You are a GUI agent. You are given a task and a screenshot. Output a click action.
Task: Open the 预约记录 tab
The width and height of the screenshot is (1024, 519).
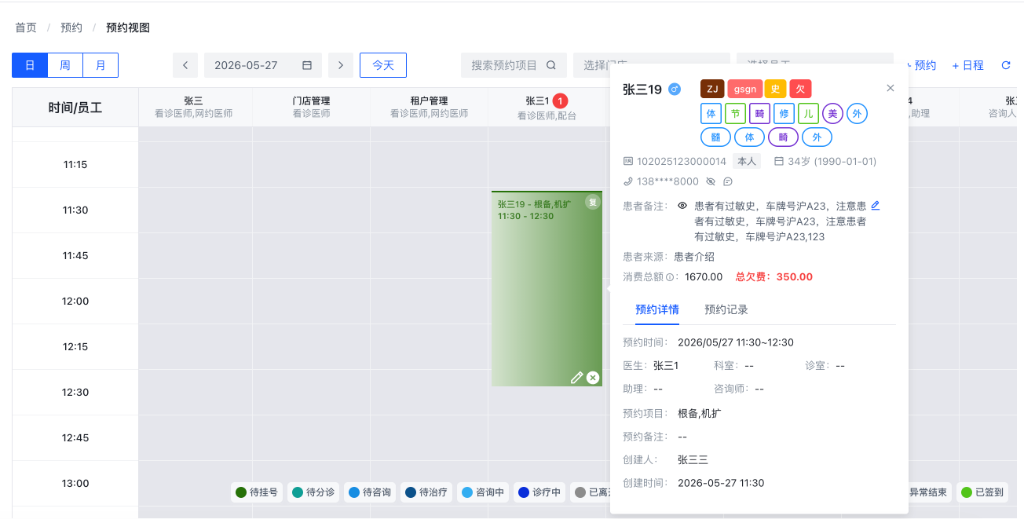click(726, 309)
